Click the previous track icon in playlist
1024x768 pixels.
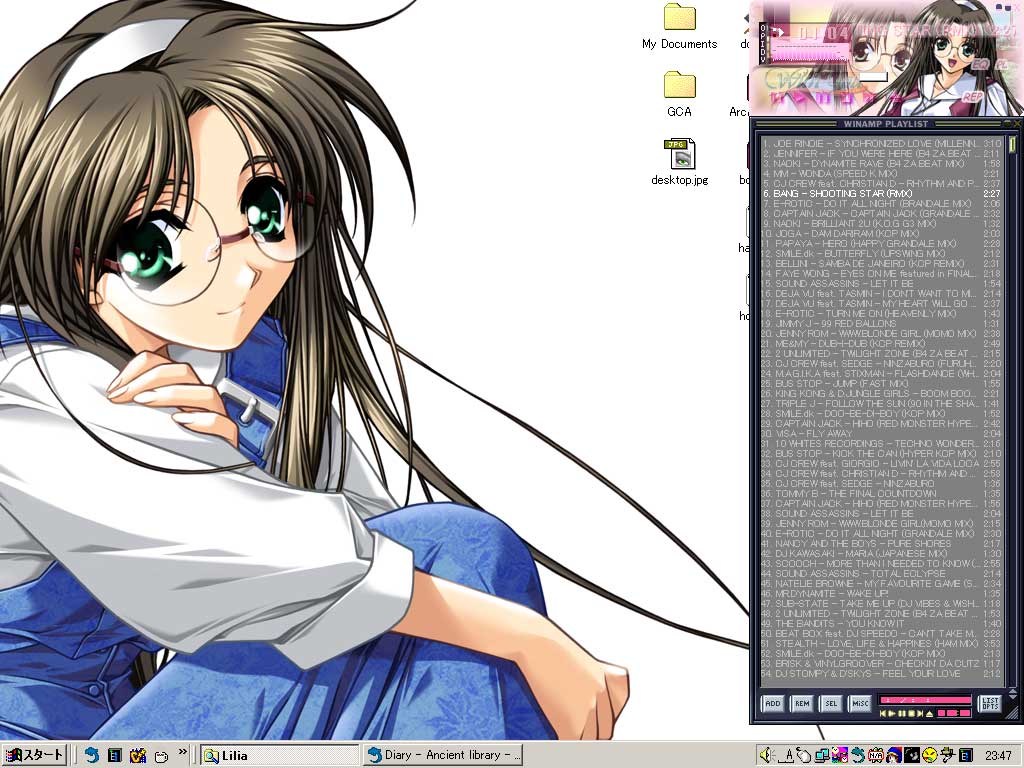(x=883, y=714)
